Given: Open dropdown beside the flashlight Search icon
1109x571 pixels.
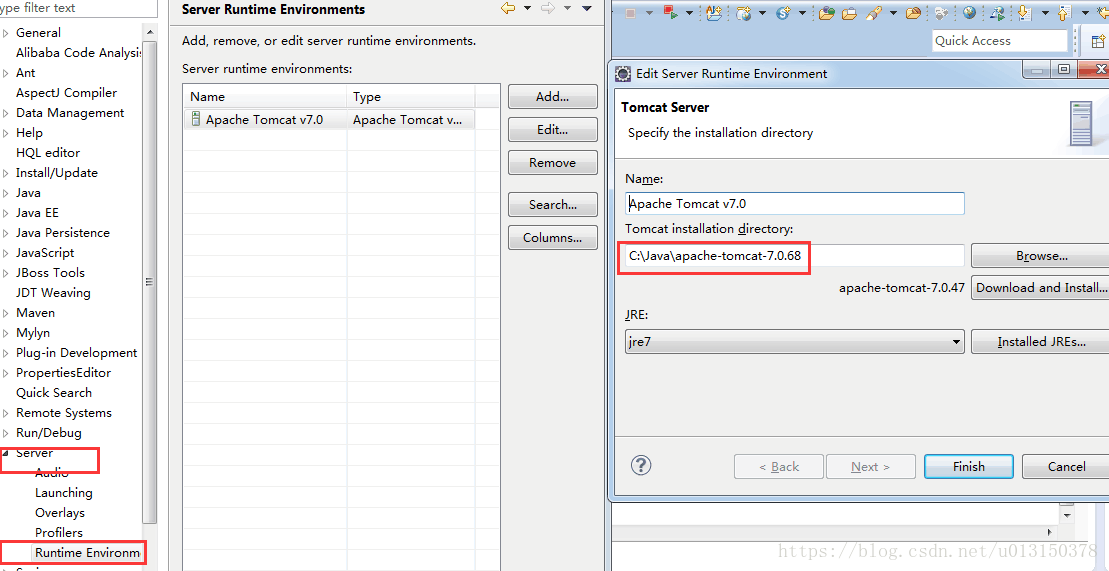Looking at the screenshot, I should (x=893, y=13).
